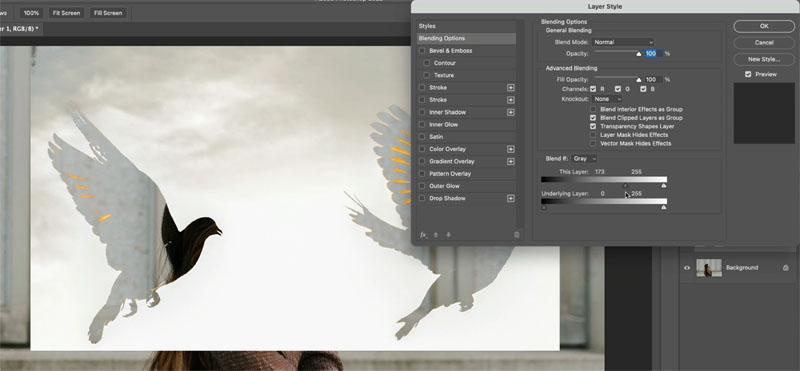Check Vector Mask Hides Effects
This screenshot has height=371, width=800.
tap(593, 143)
